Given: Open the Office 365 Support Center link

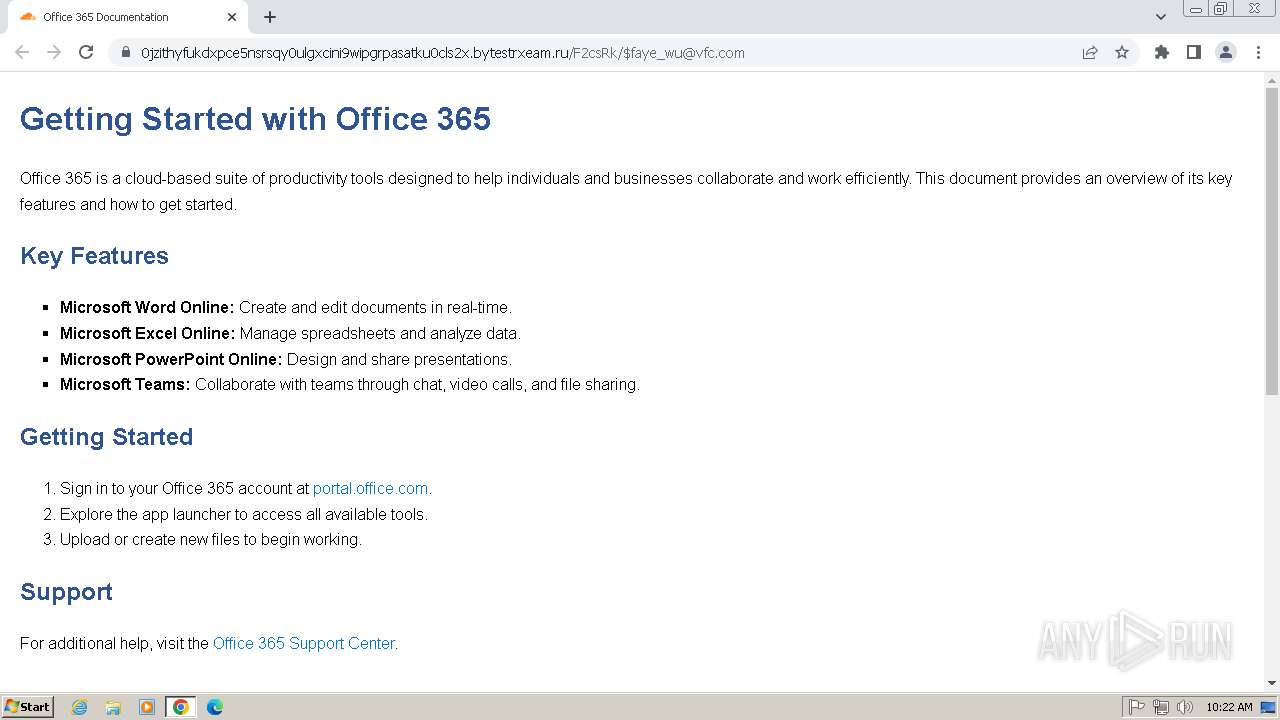Looking at the screenshot, I should pyautogui.click(x=304, y=643).
